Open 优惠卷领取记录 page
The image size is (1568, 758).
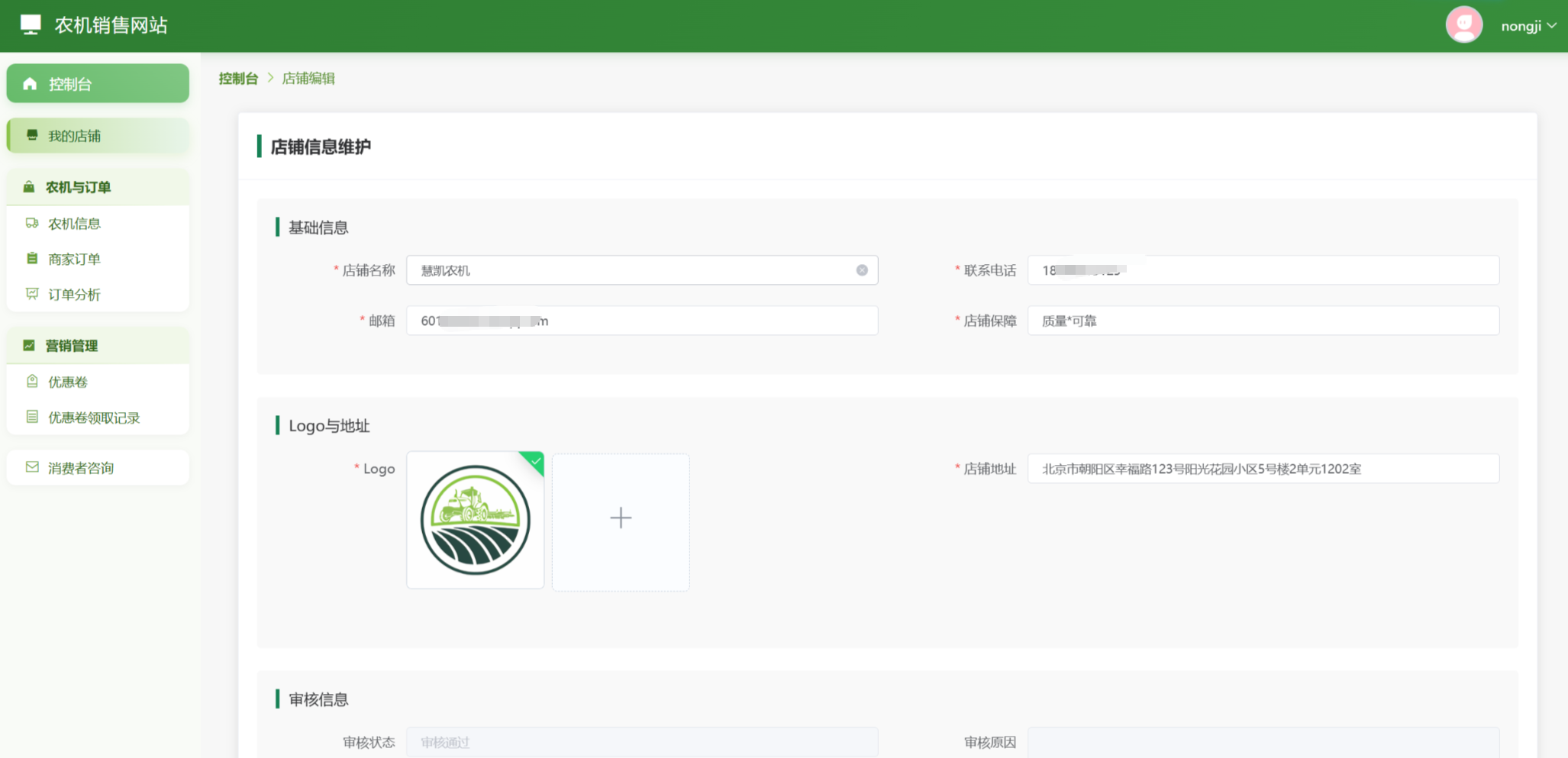pos(98,417)
